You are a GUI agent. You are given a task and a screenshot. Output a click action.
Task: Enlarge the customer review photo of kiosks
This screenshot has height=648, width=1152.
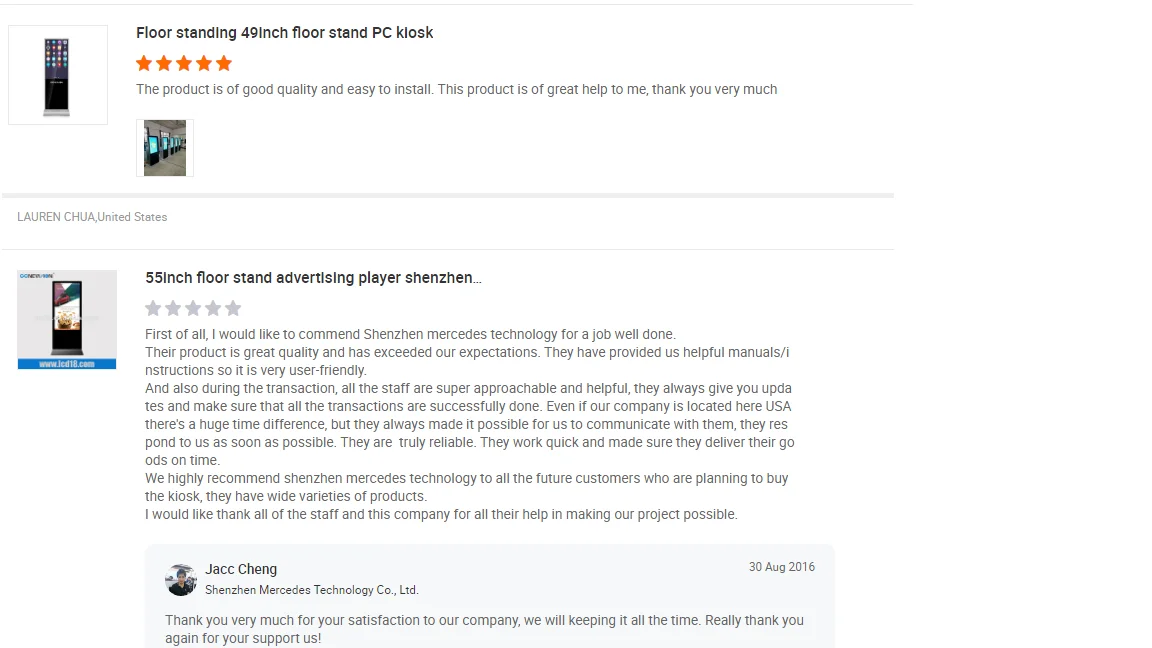pyautogui.click(x=165, y=148)
